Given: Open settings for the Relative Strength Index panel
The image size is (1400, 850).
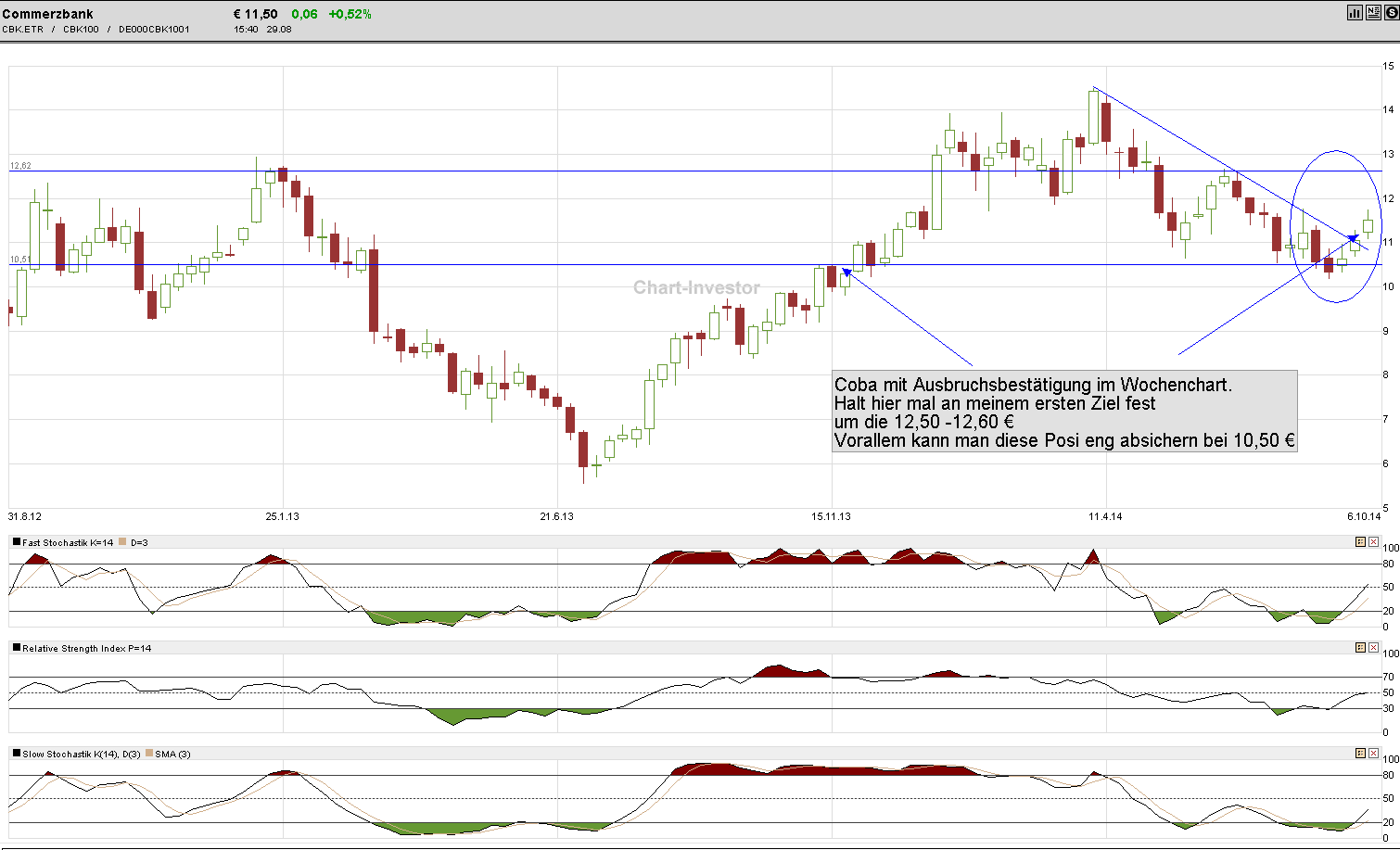Looking at the screenshot, I should click(1360, 647).
